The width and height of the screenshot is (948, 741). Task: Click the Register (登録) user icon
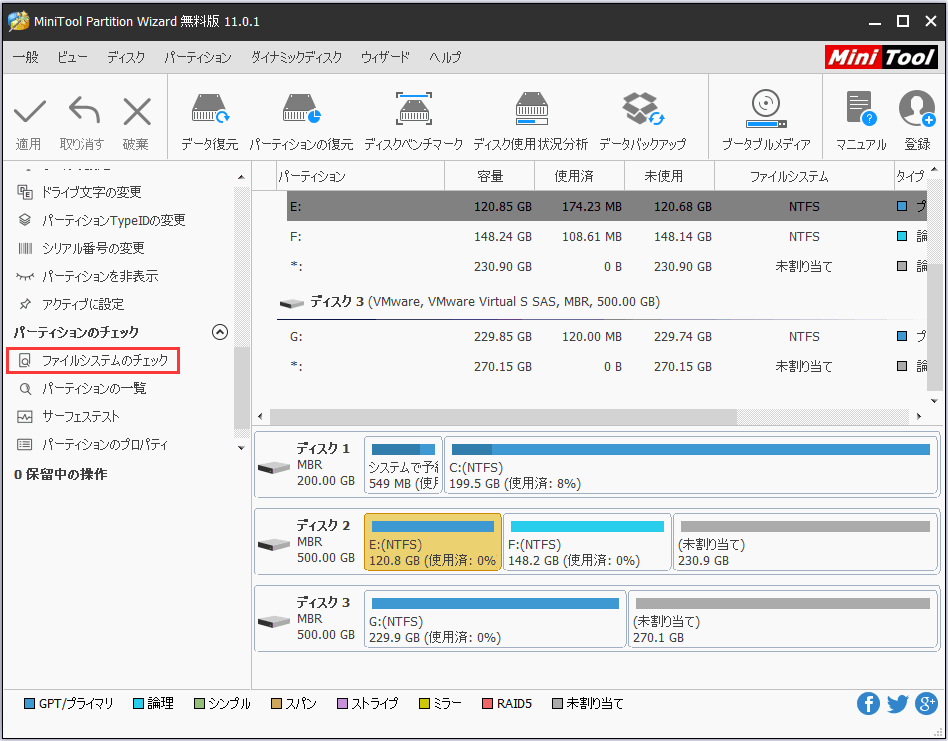[x=917, y=109]
